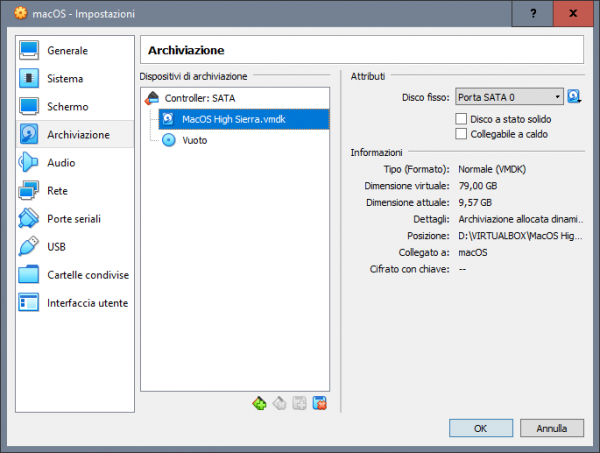Enable the Disco a stato solido checkbox
The height and width of the screenshot is (453, 600).
(461, 119)
